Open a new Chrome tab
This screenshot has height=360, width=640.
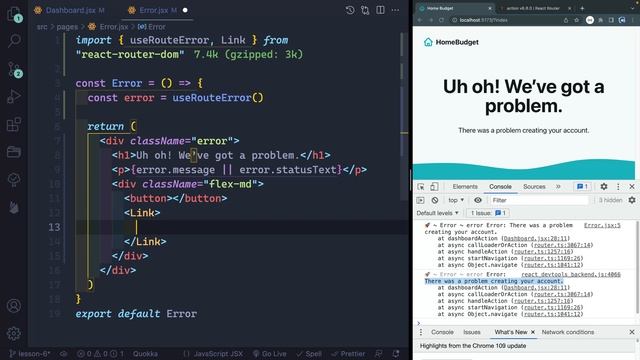click(x=582, y=8)
